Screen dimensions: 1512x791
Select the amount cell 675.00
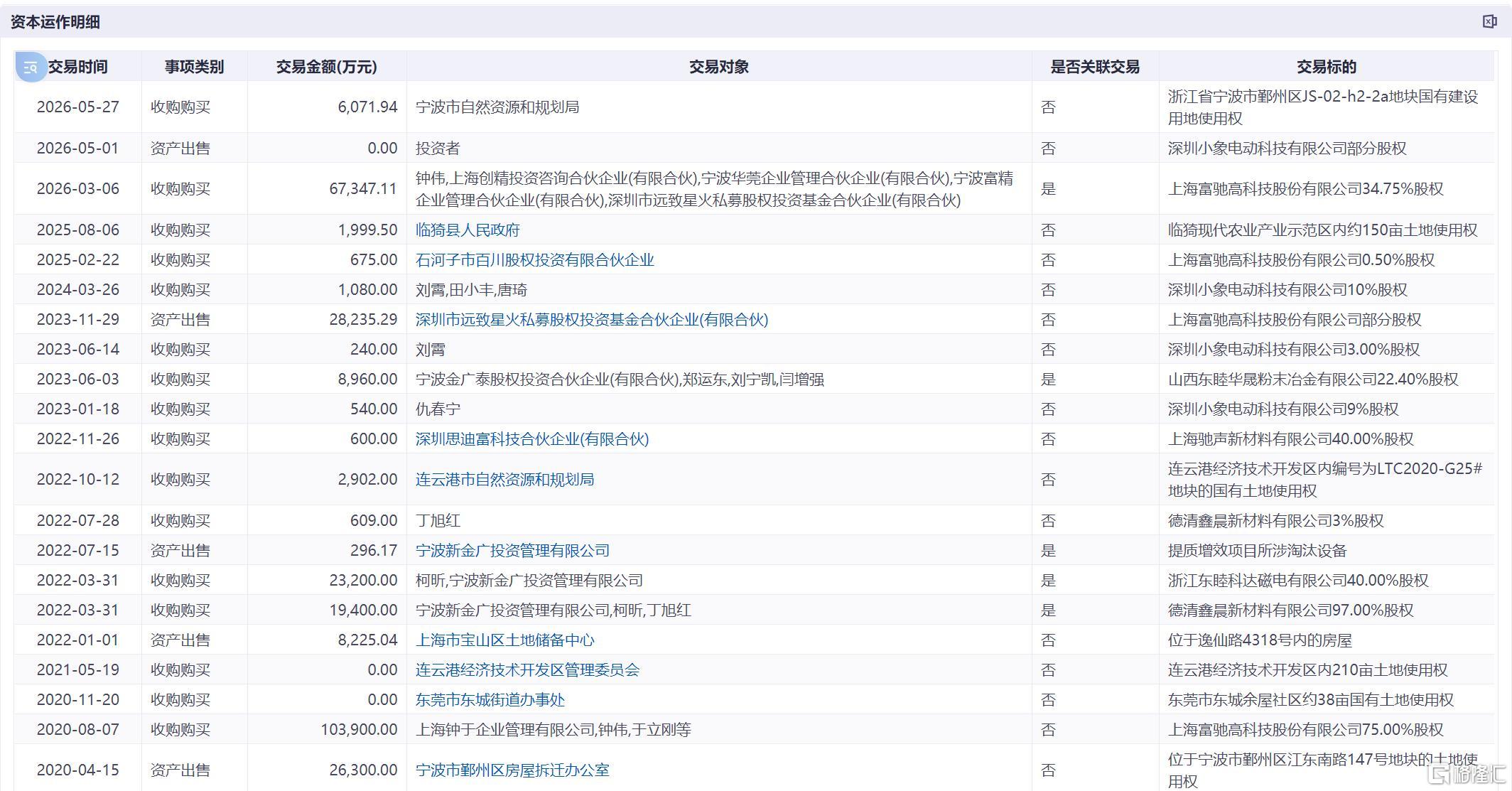(x=374, y=260)
